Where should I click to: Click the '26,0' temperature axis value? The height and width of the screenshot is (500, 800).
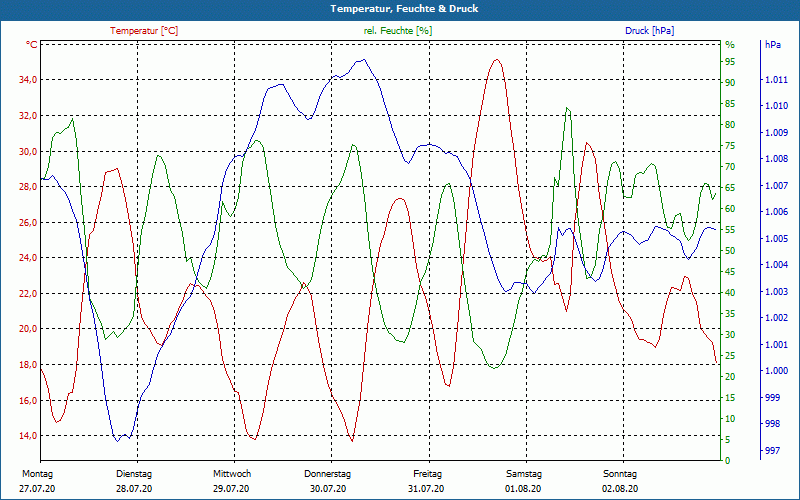click(29, 222)
